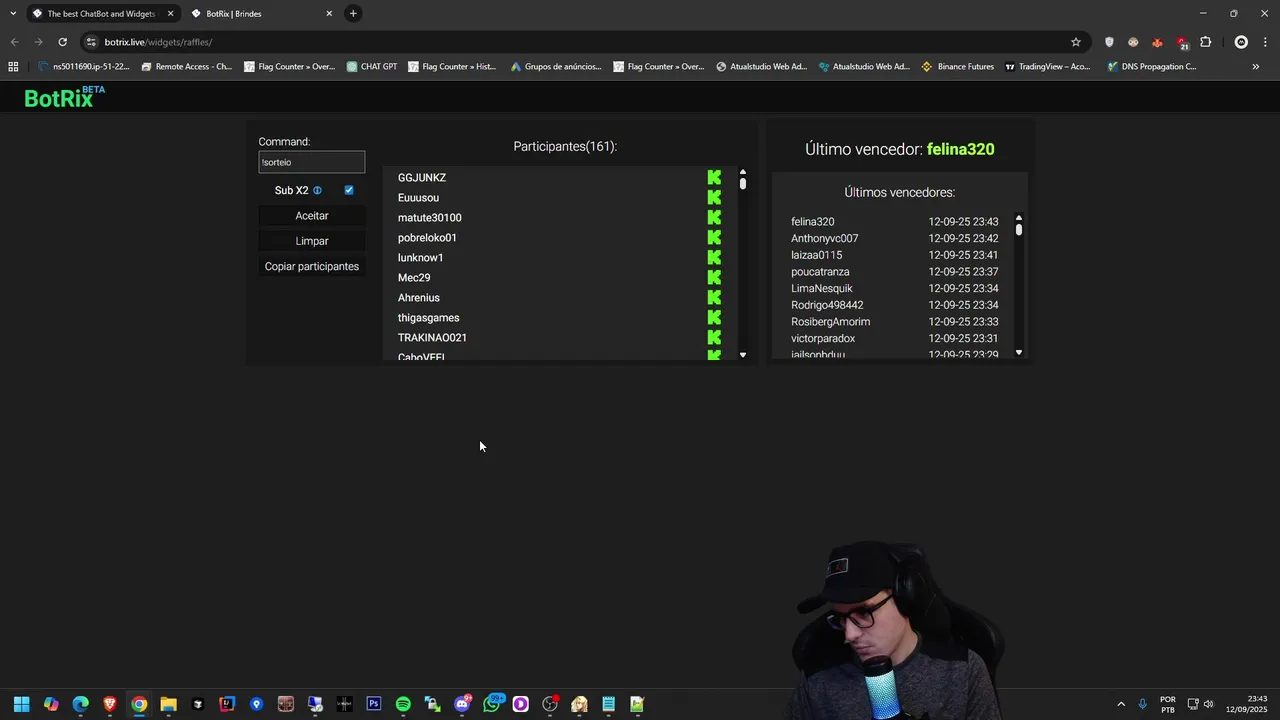Click the Kick icon beside Mec29
This screenshot has height=720, width=1280.
coord(714,278)
